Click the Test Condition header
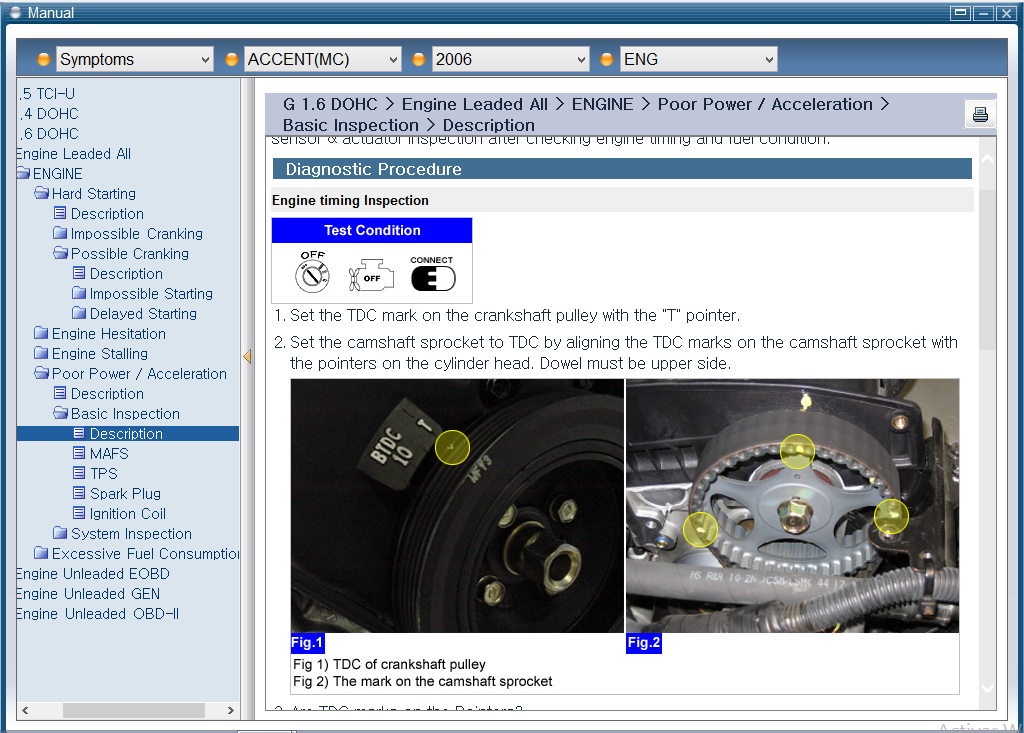 (x=372, y=231)
